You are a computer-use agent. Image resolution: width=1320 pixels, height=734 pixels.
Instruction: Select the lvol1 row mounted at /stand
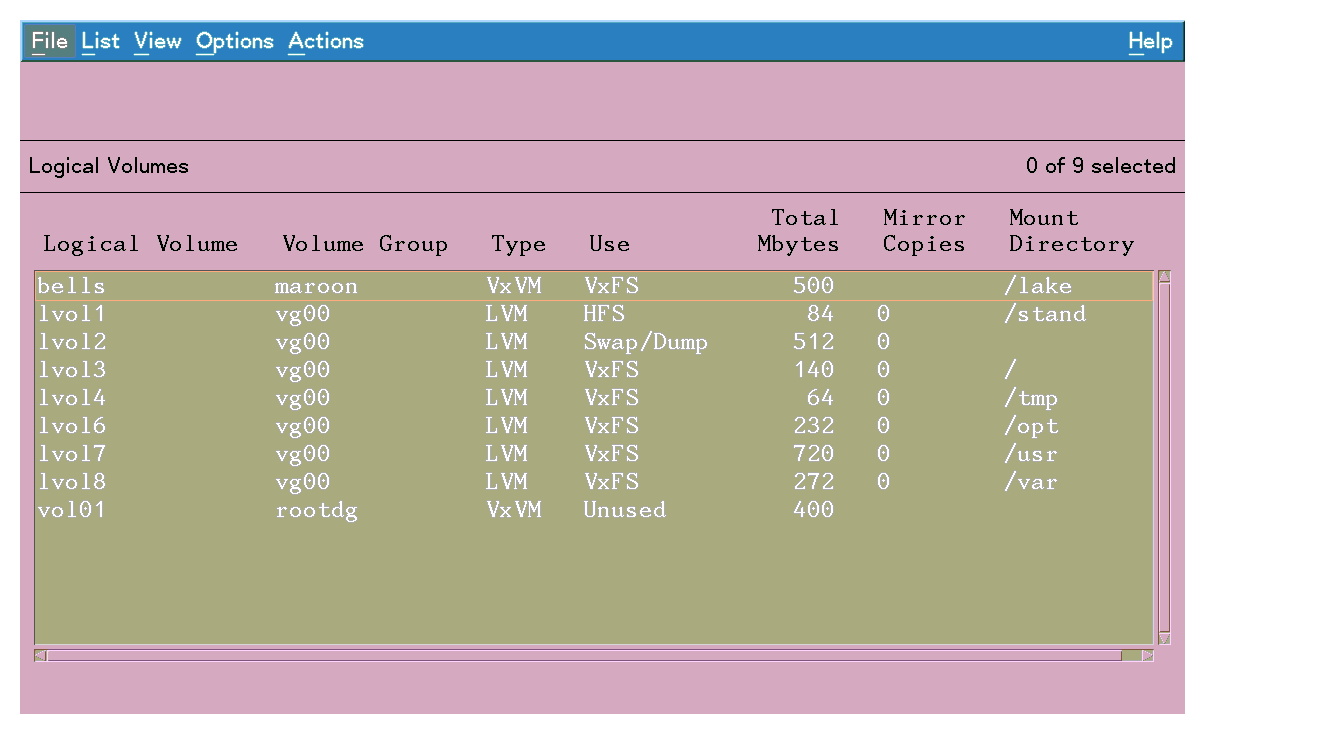(x=72, y=314)
